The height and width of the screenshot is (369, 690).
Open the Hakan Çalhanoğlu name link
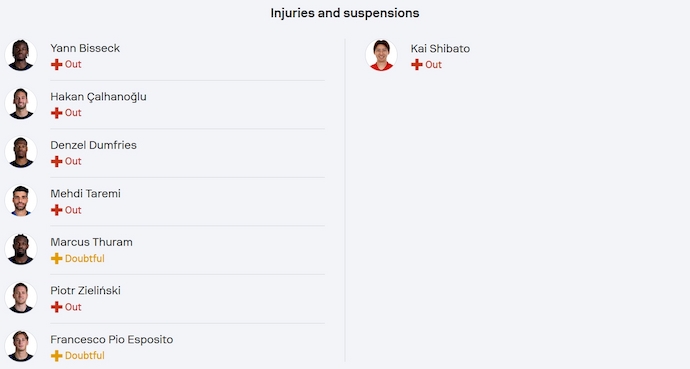pyautogui.click(x=98, y=97)
